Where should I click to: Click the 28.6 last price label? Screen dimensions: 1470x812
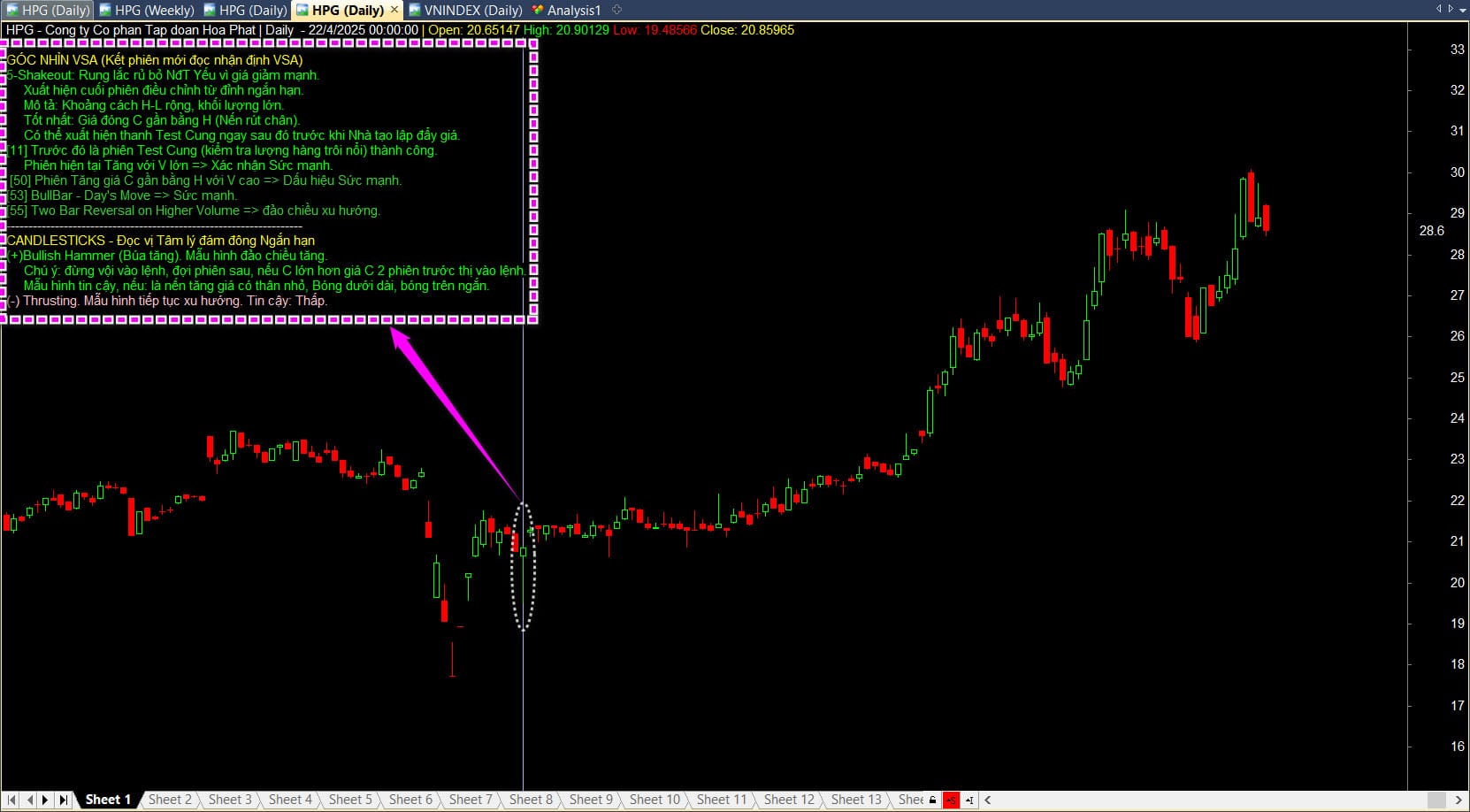[1431, 231]
